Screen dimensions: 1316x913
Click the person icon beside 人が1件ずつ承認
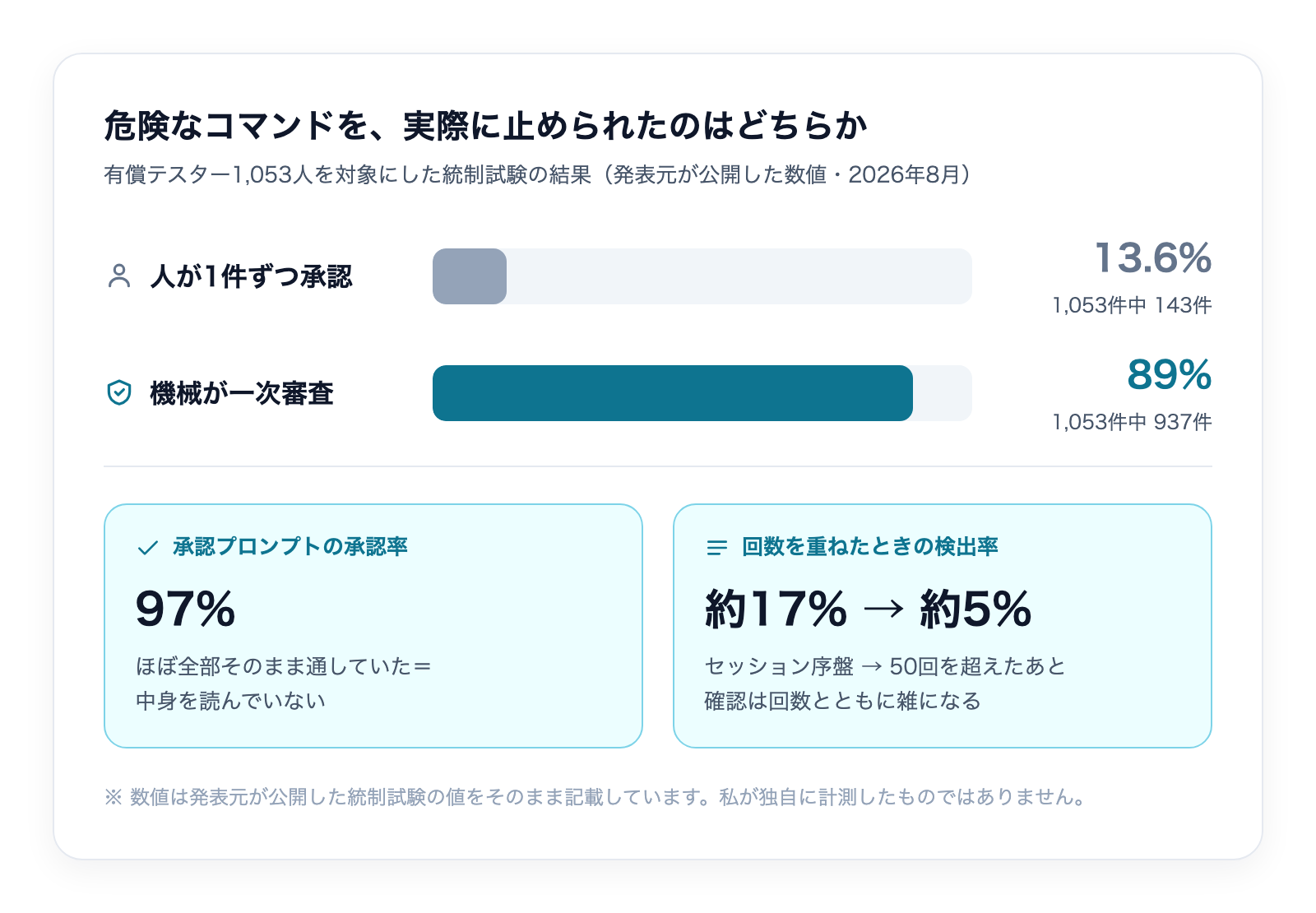coord(119,276)
